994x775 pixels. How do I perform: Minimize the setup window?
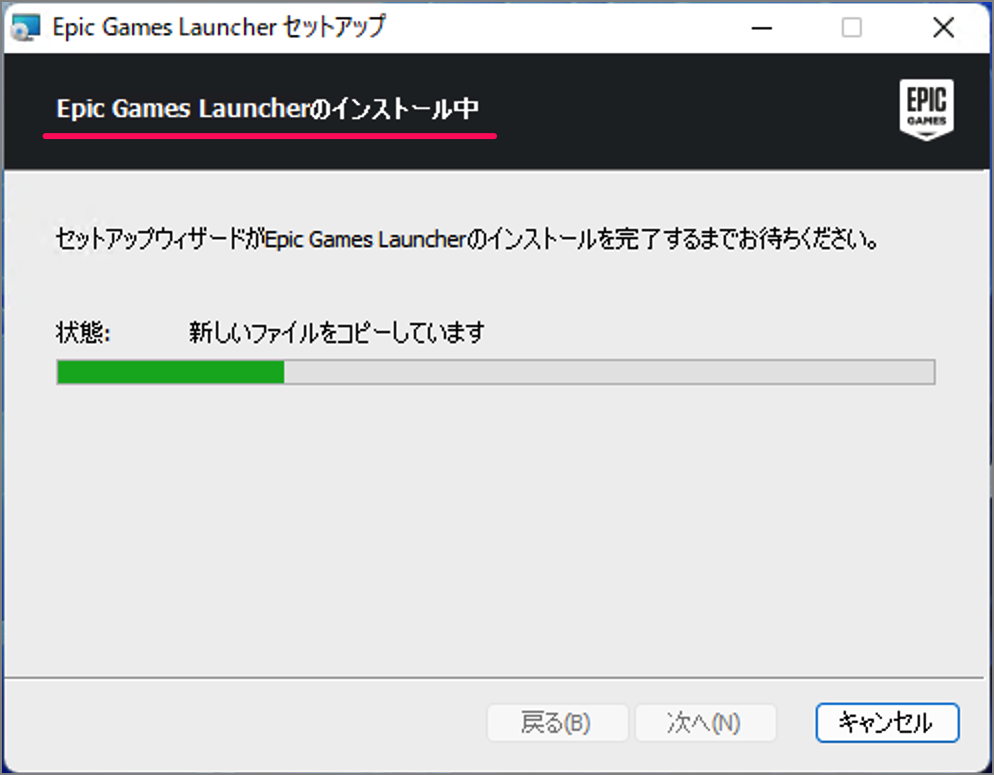(761, 28)
